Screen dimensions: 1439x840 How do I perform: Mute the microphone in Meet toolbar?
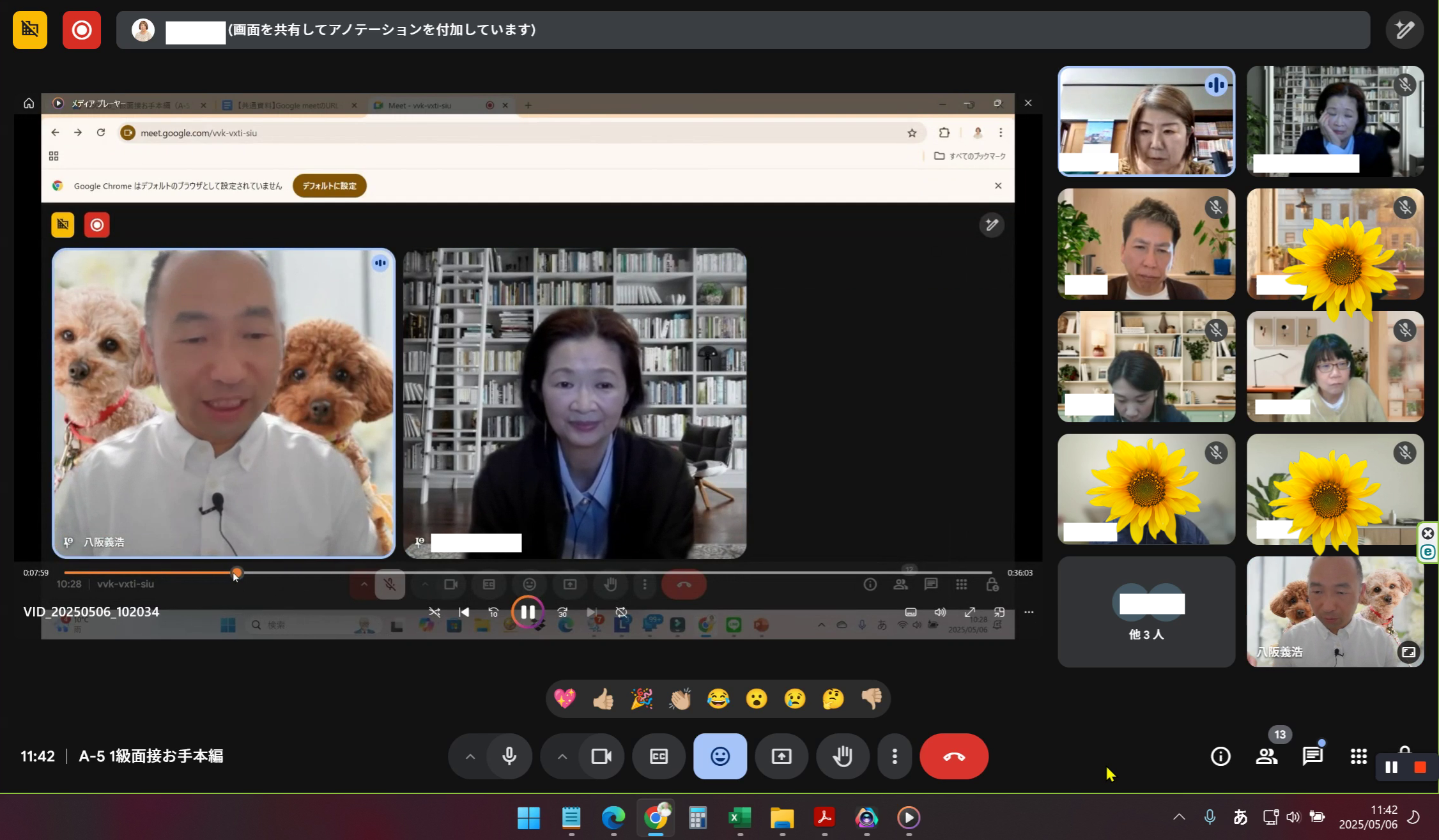pyautogui.click(x=509, y=756)
